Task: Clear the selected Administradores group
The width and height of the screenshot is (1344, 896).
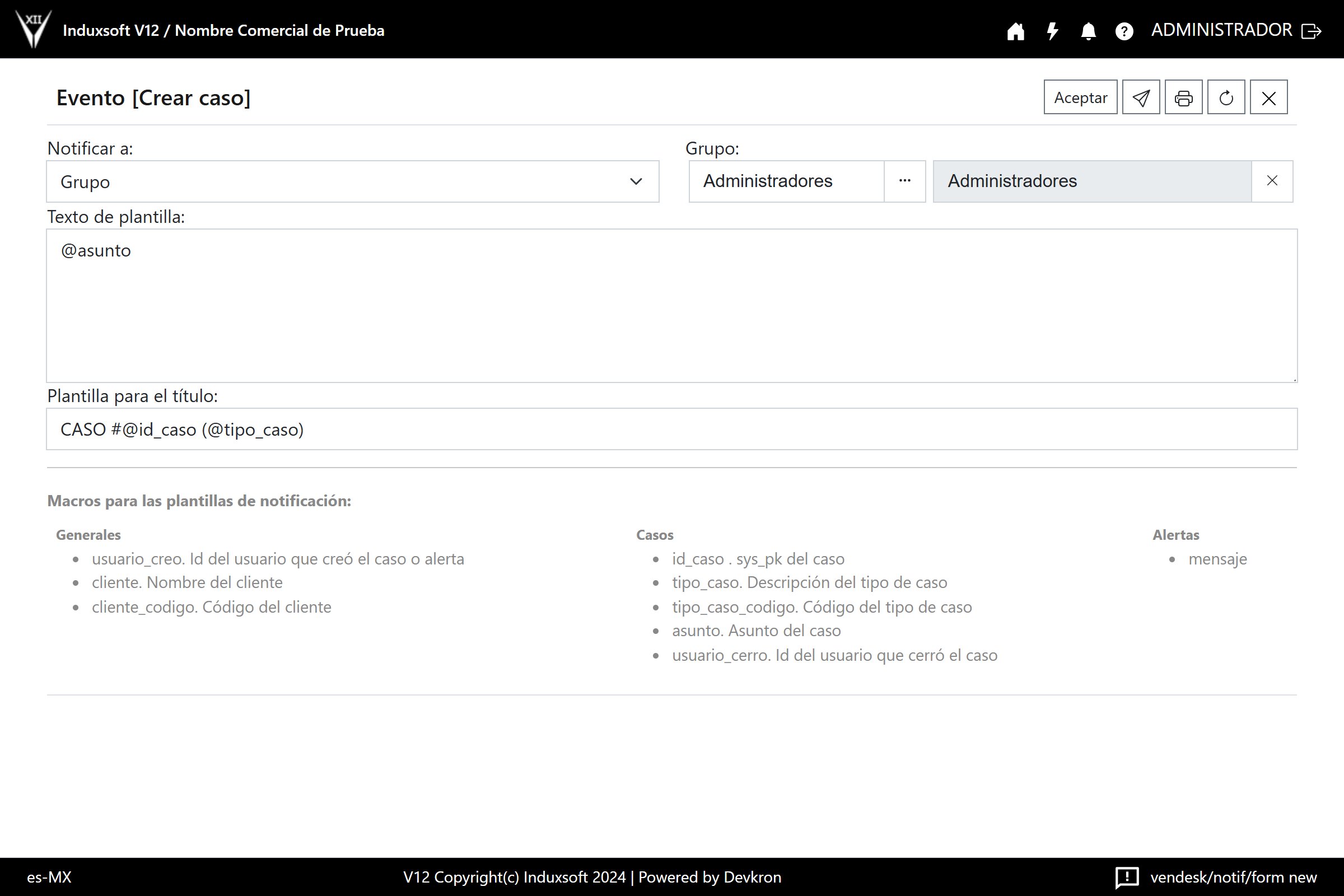Action: click(x=1271, y=181)
